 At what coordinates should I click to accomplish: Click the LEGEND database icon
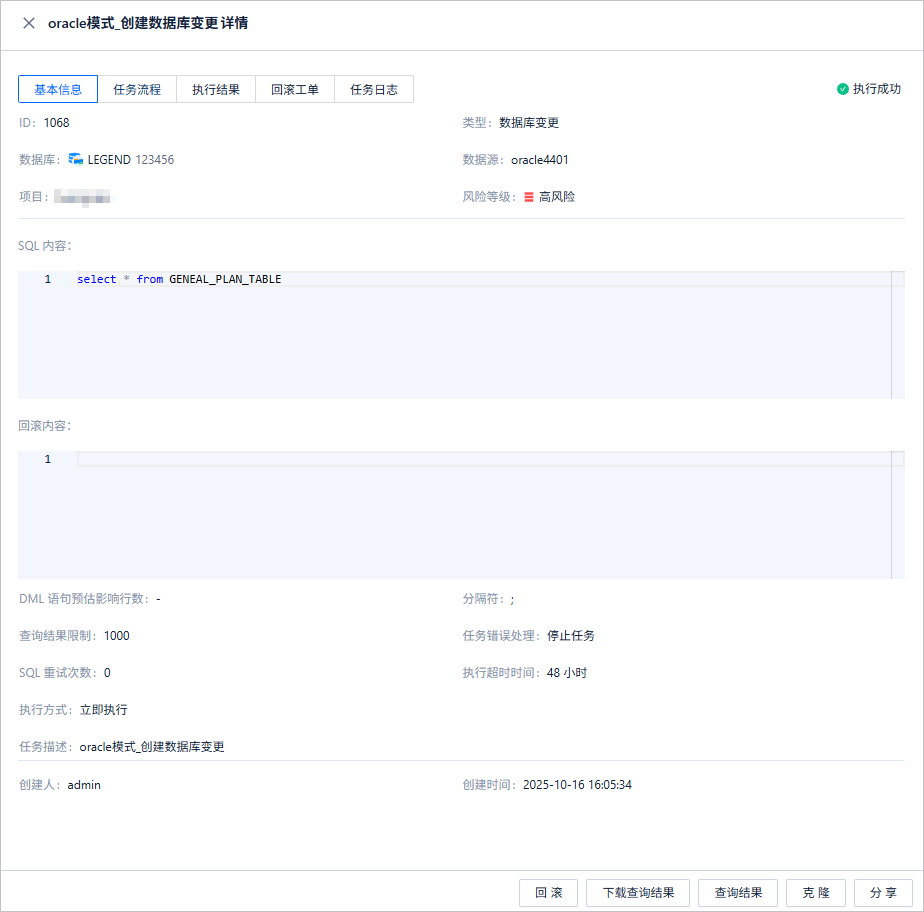(75, 159)
